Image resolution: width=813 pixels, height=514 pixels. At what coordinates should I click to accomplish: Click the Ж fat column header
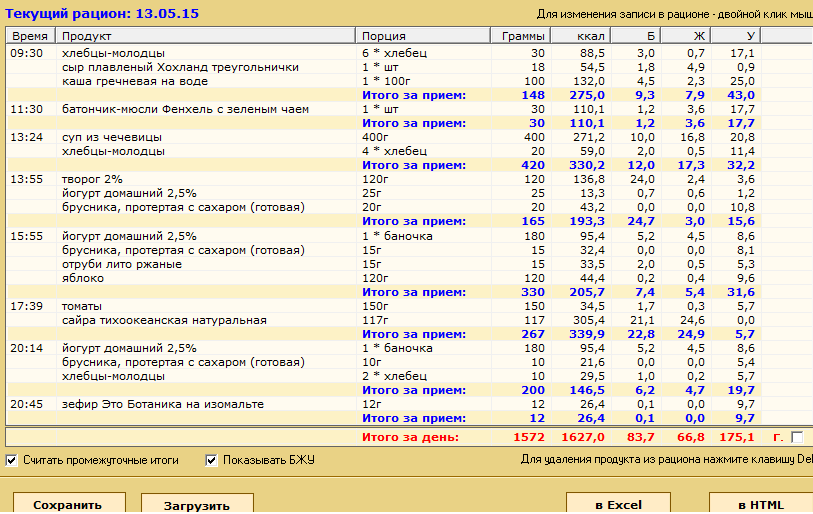coord(685,36)
